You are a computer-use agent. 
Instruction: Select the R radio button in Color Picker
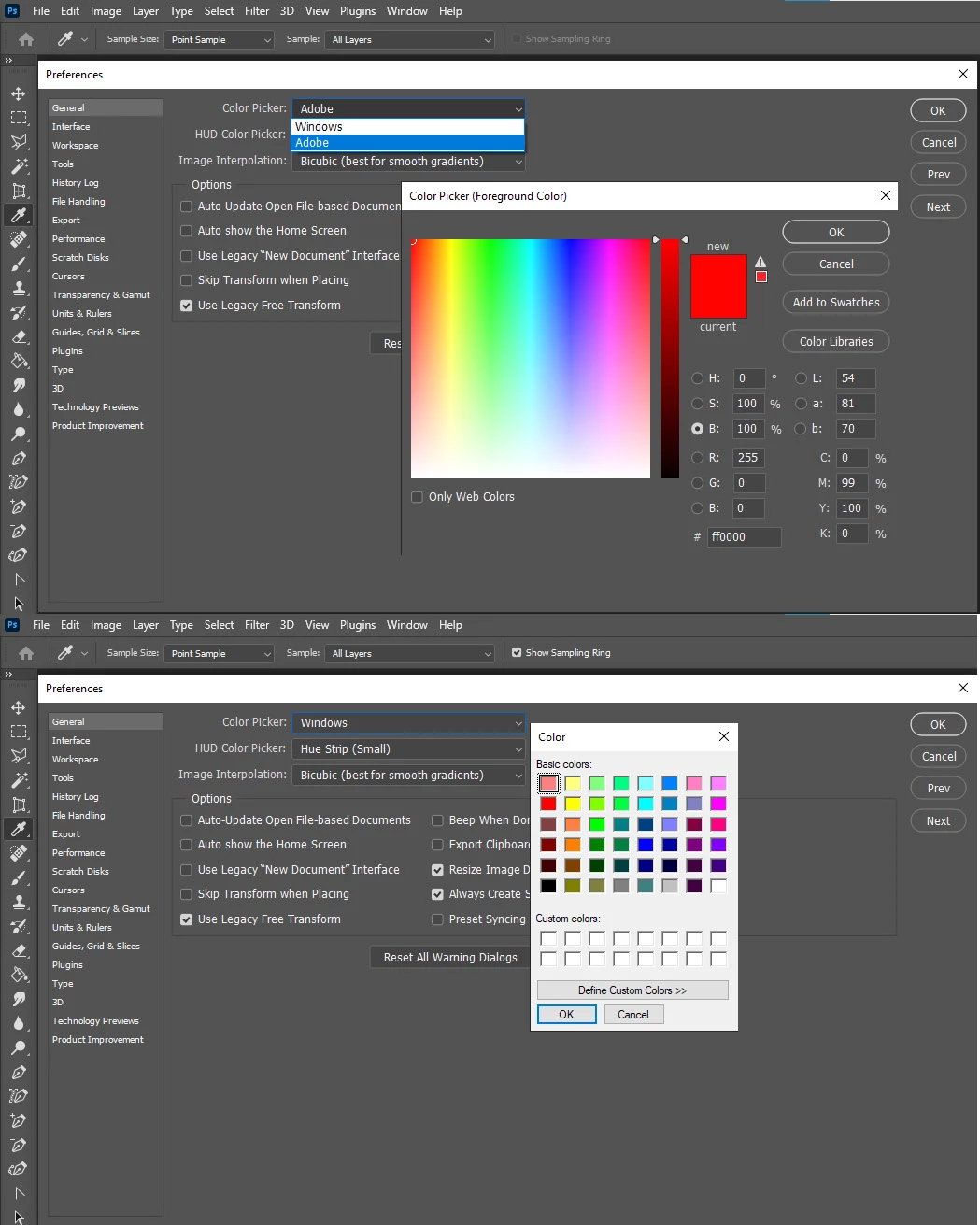[x=697, y=458]
